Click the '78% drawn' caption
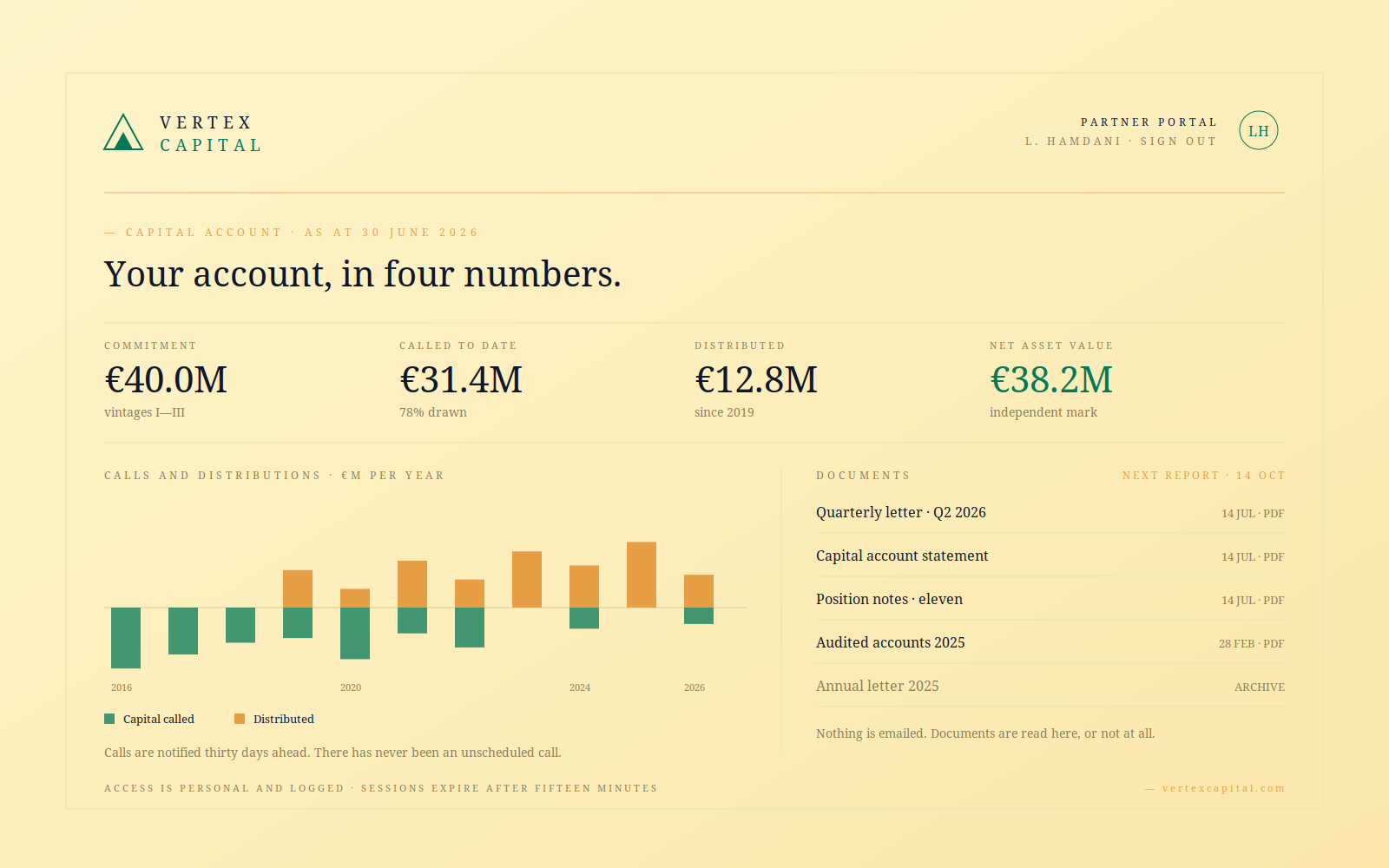 tap(433, 412)
